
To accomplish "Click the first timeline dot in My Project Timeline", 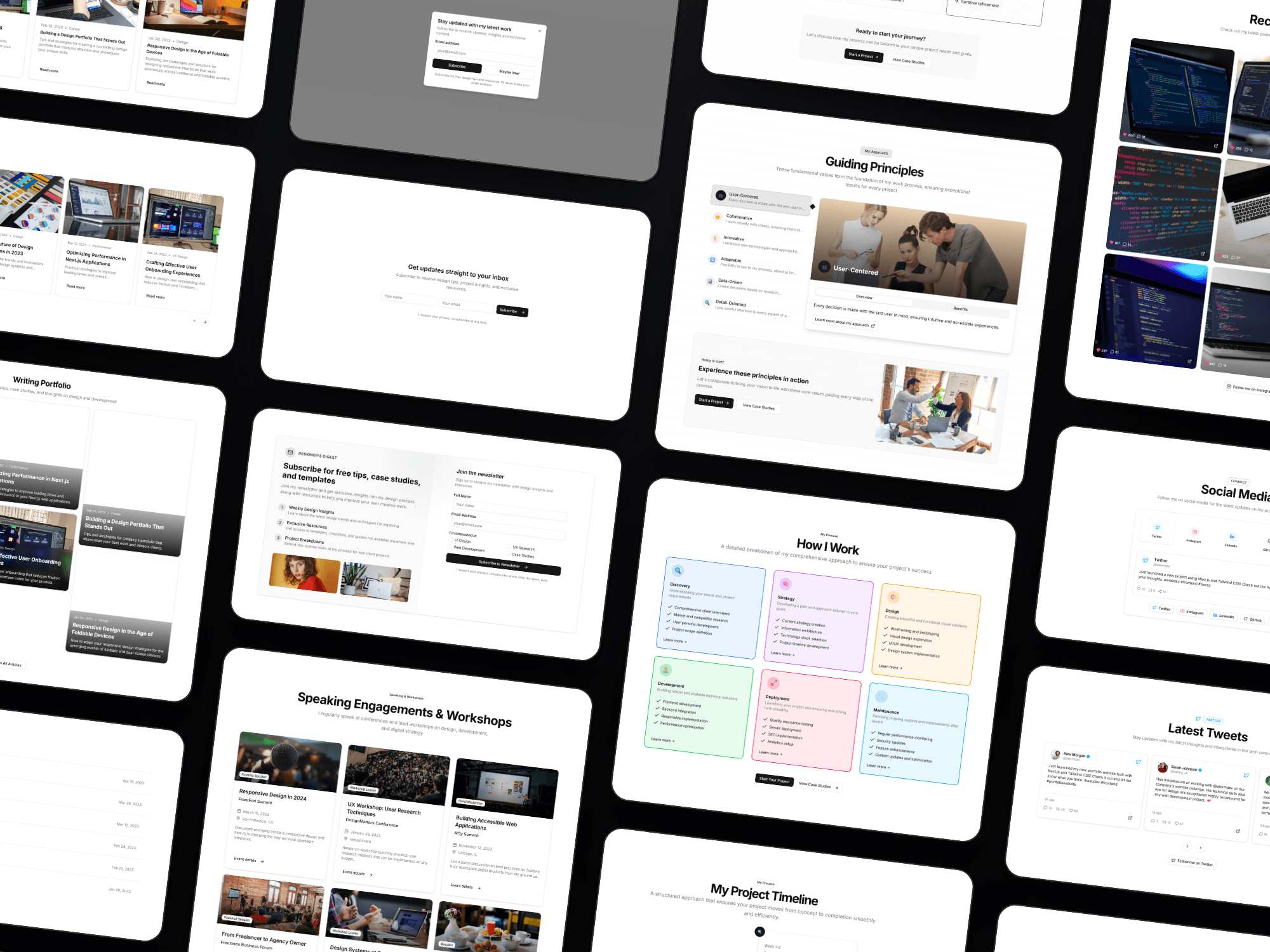I will (759, 932).
